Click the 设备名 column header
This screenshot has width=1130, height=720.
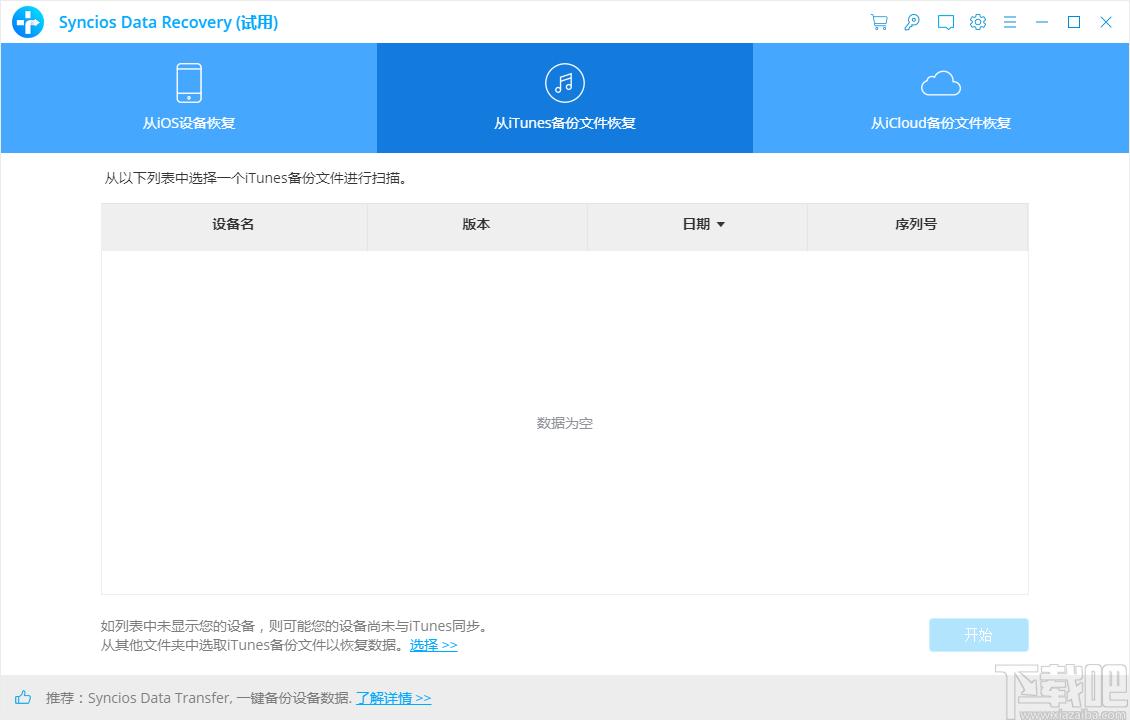click(x=233, y=225)
